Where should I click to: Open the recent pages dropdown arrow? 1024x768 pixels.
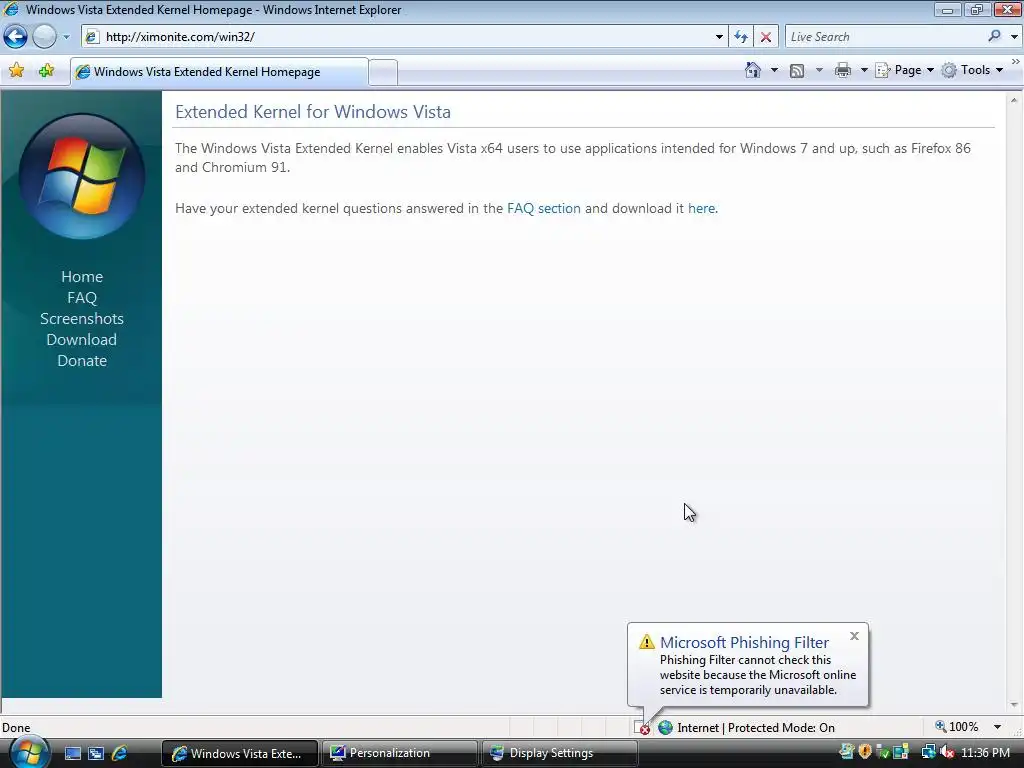[x=66, y=37]
